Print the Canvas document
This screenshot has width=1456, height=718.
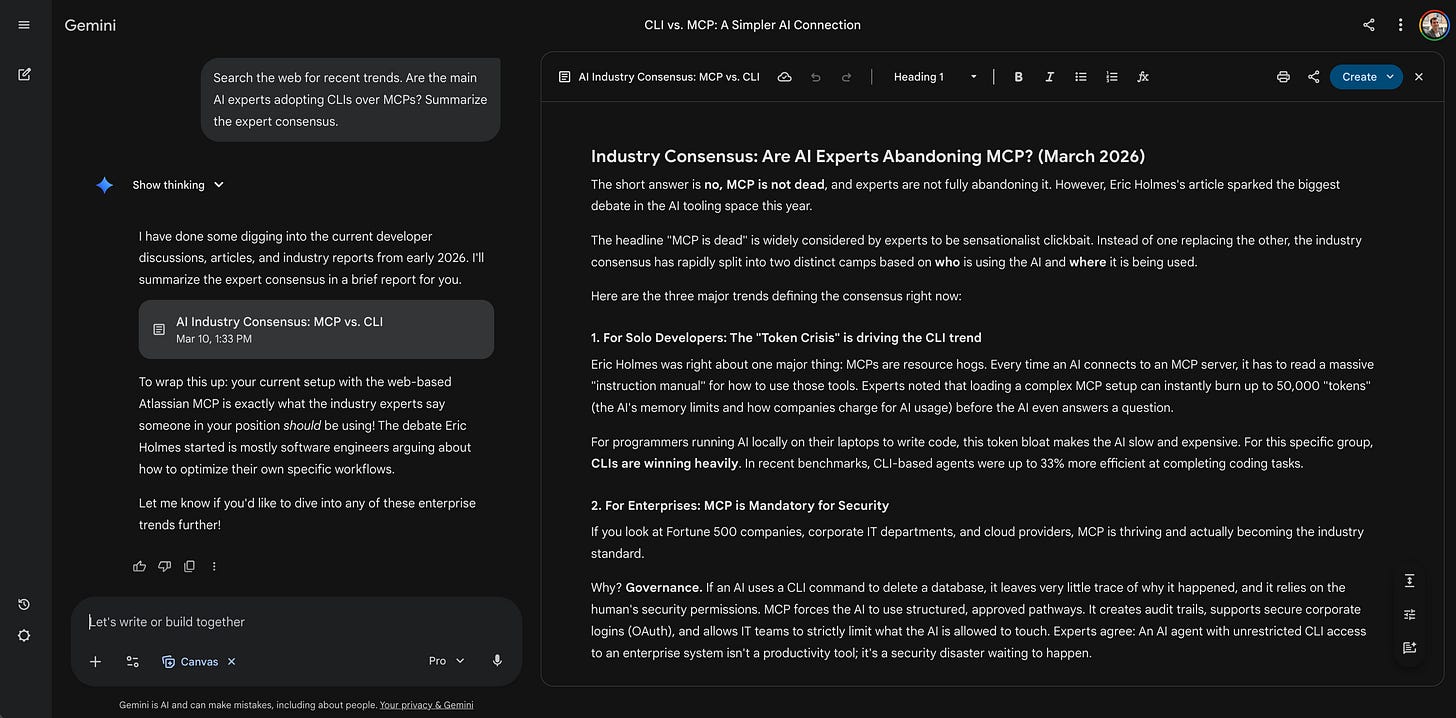(1283, 76)
